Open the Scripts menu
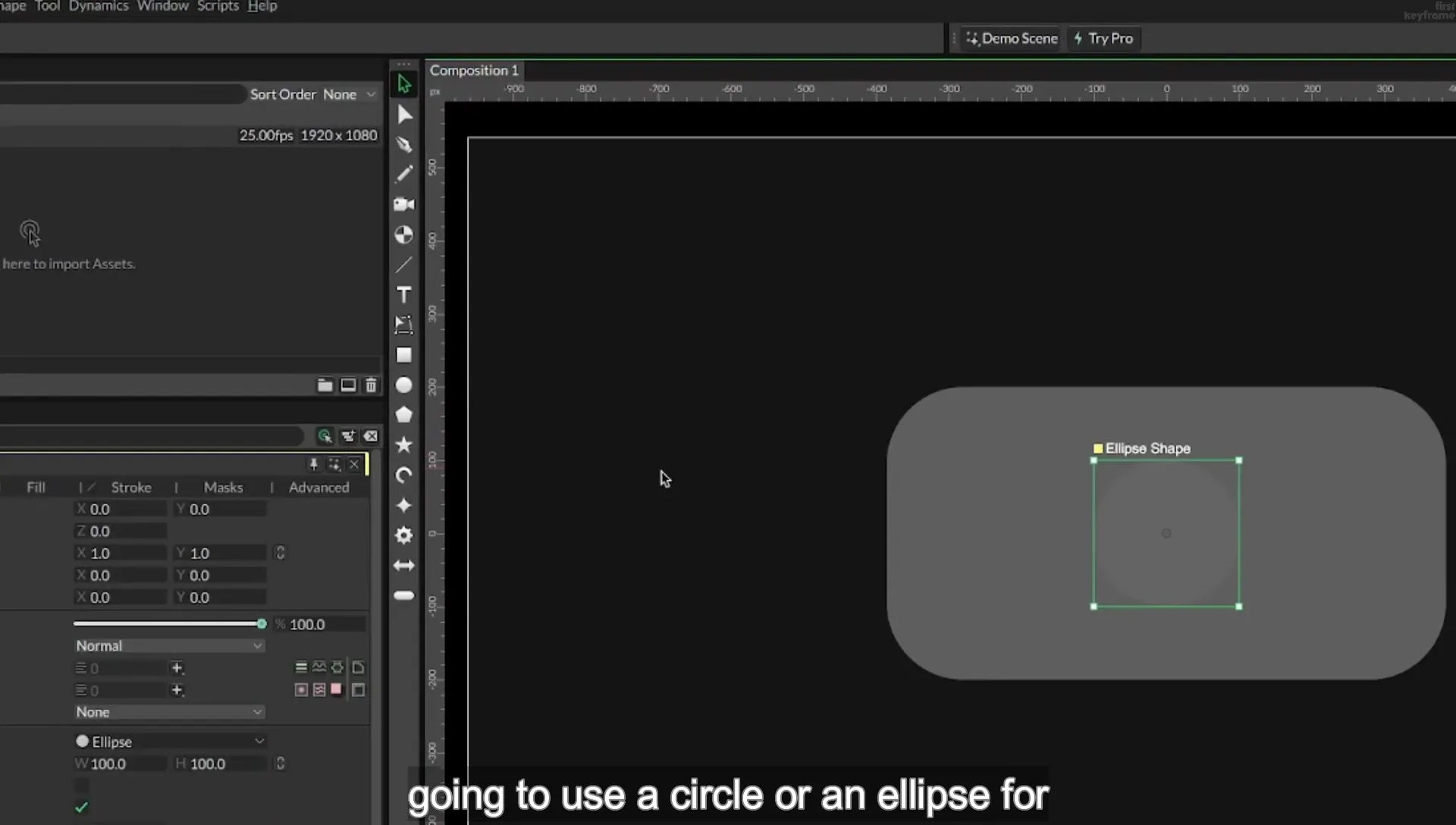 click(x=218, y=6)
